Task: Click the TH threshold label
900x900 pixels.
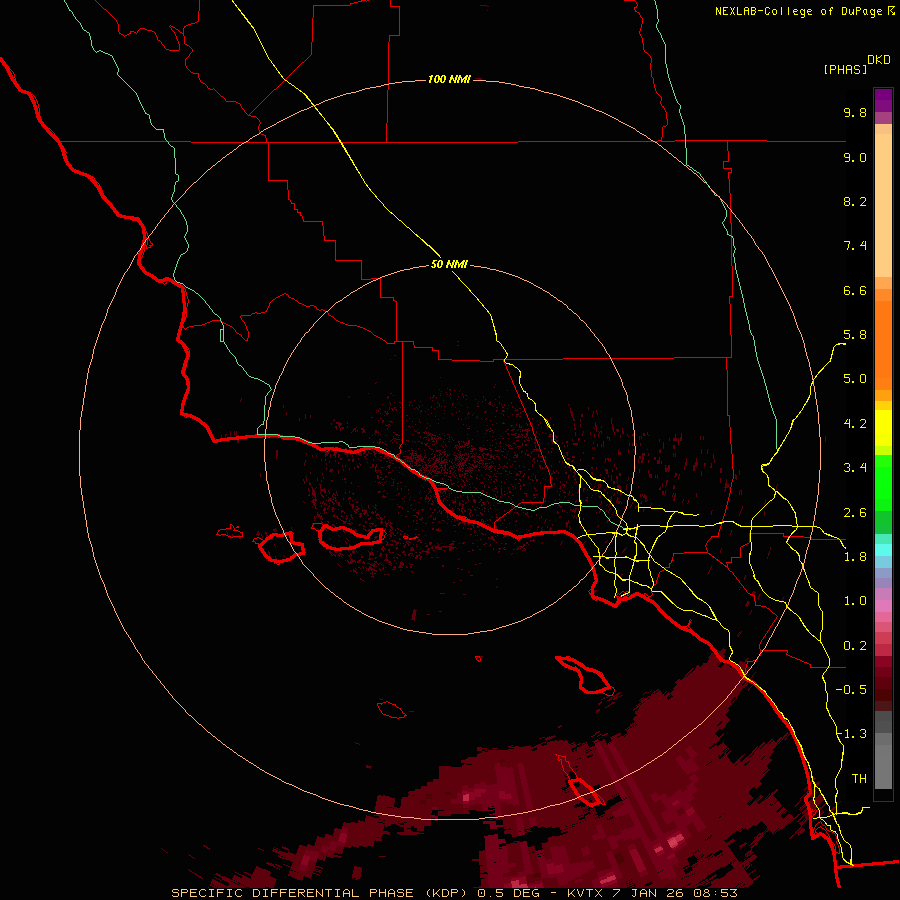Action: 859,779
